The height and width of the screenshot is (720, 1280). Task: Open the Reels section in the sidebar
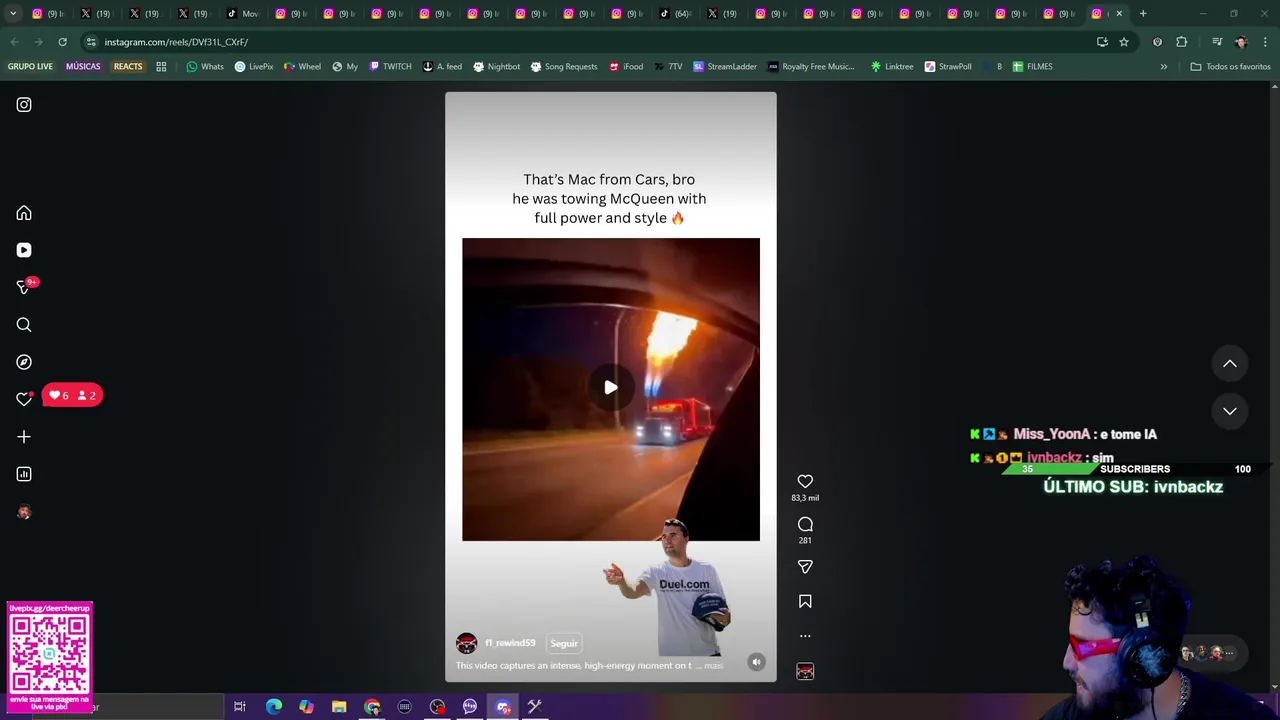pyautogui.click(x=24, y=250)
